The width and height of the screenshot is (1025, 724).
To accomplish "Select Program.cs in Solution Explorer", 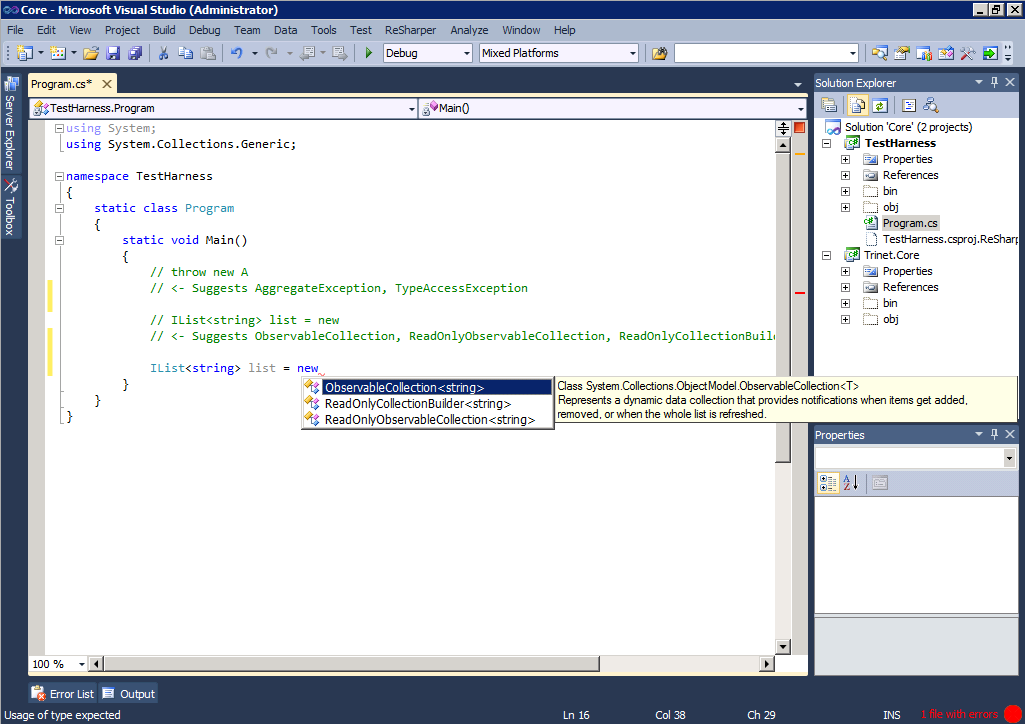I will pyautogui.click(x=909, y=223).
